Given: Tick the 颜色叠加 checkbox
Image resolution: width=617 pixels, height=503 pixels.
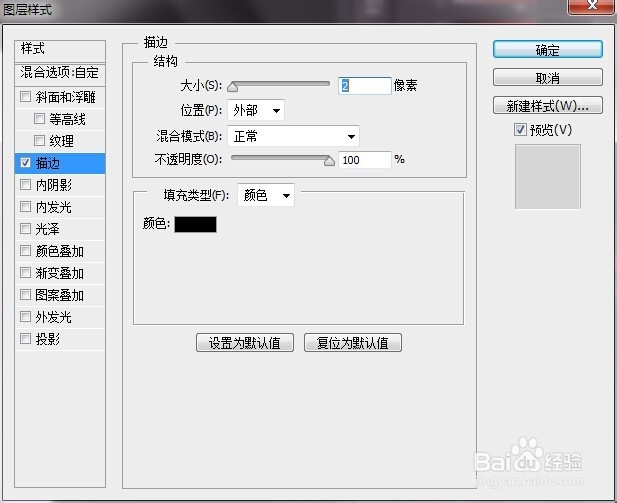Looking at the screenshot, I should coord(26,251).
